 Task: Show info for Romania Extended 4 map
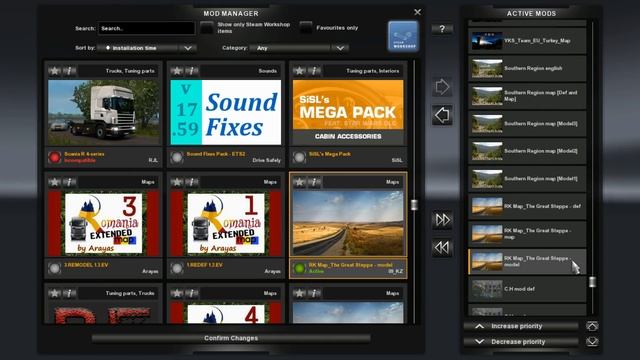point(192,293)
